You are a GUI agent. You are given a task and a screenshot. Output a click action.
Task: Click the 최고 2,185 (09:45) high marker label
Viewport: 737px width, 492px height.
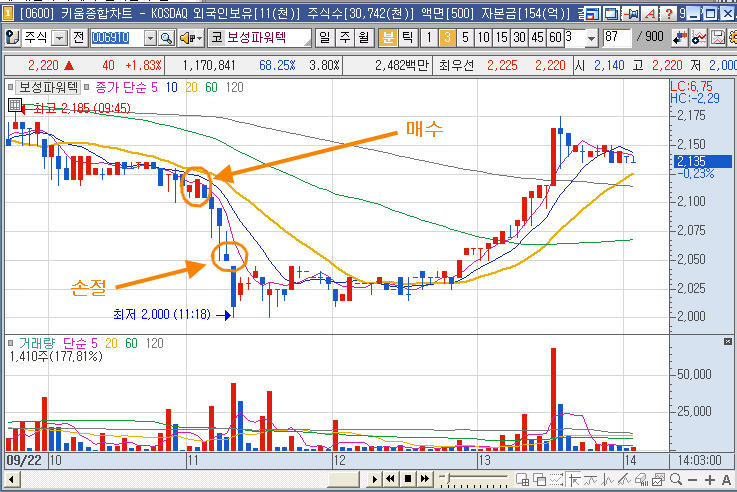[x=82, y=109]
